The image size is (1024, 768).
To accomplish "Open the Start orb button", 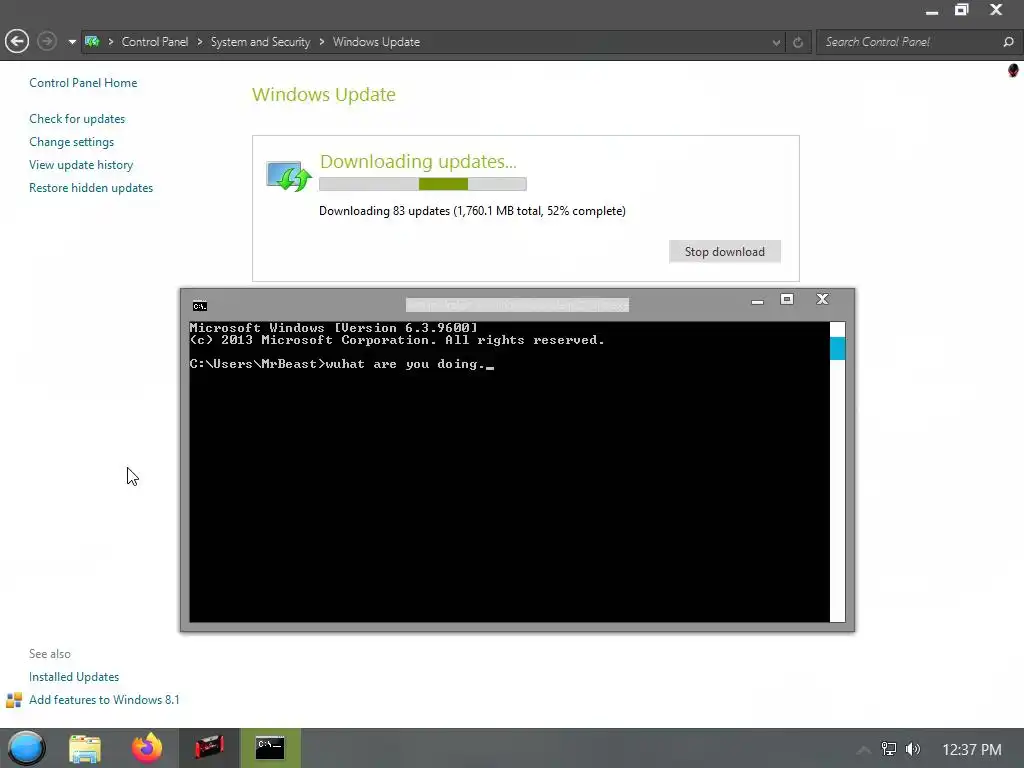I will pyautogui.click(x=26, y=748).
